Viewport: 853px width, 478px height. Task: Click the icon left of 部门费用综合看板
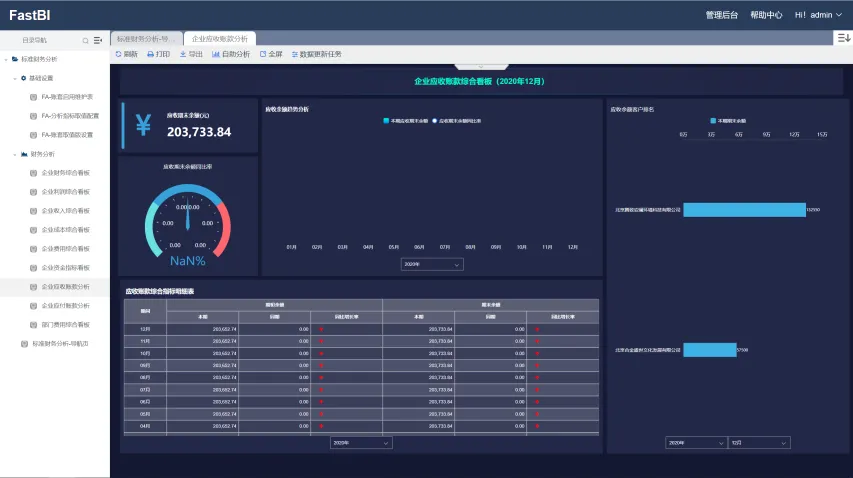(x=33, y=325)
